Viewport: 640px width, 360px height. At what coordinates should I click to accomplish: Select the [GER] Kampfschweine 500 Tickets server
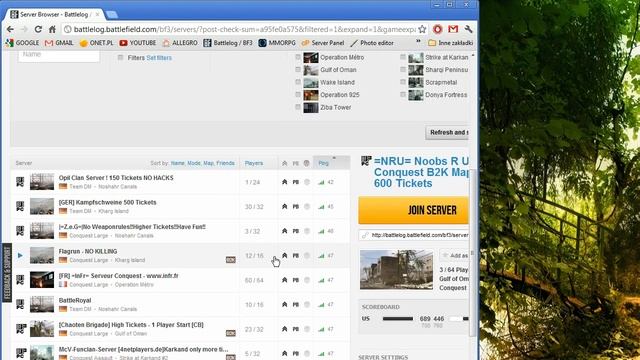180,207
